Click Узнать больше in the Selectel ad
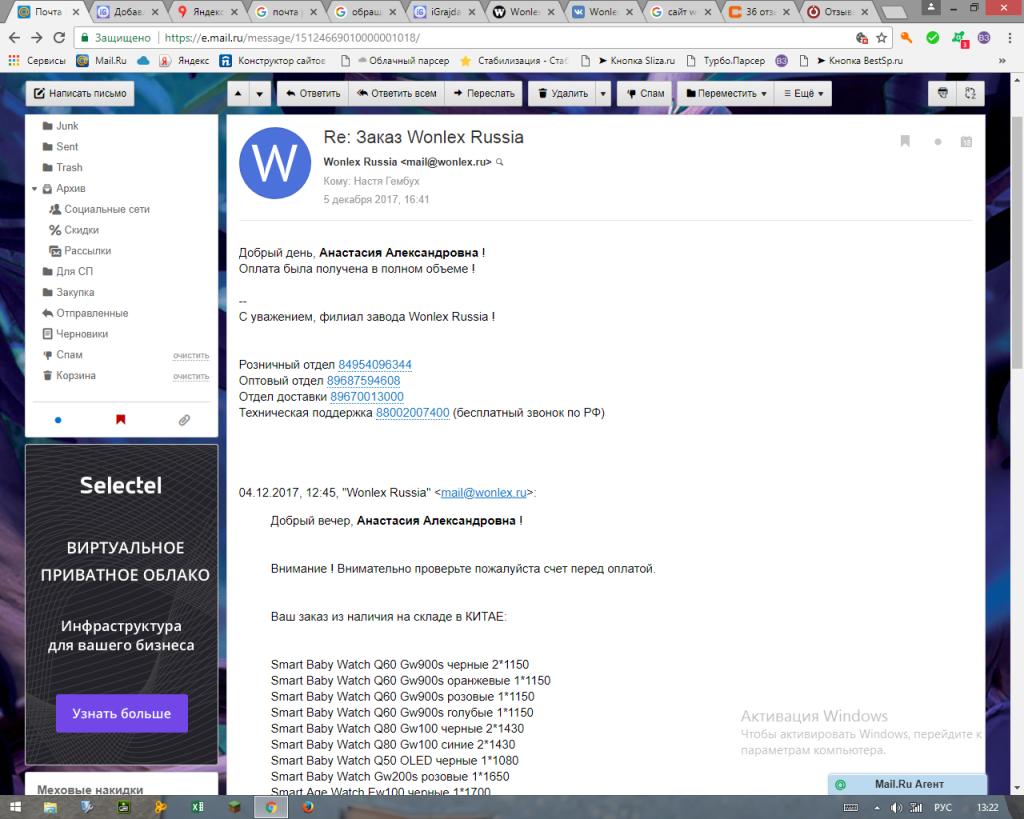This screenshot has height=819, width=1024. (121, 714)
